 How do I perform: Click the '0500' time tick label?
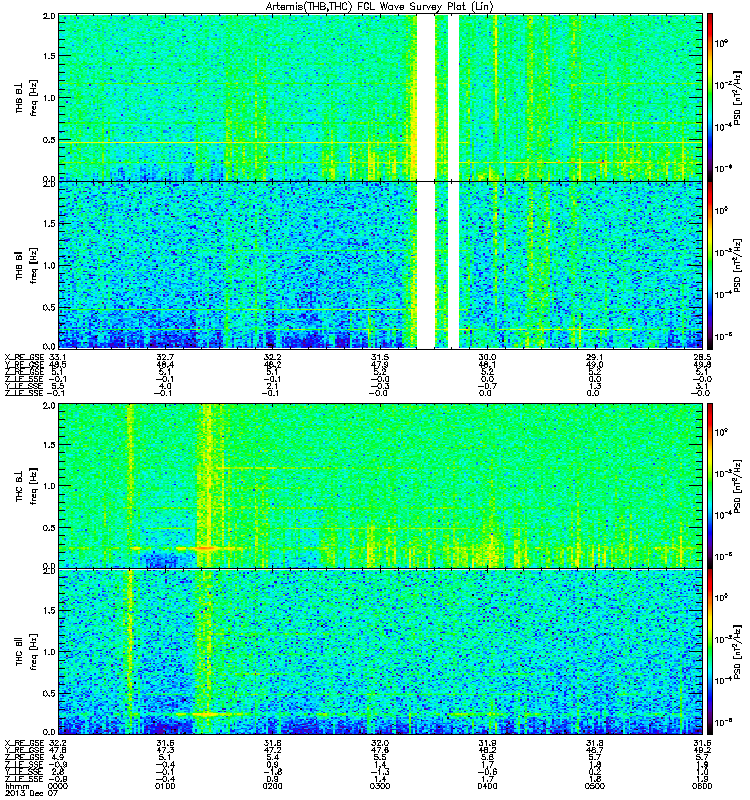[594, 786]
